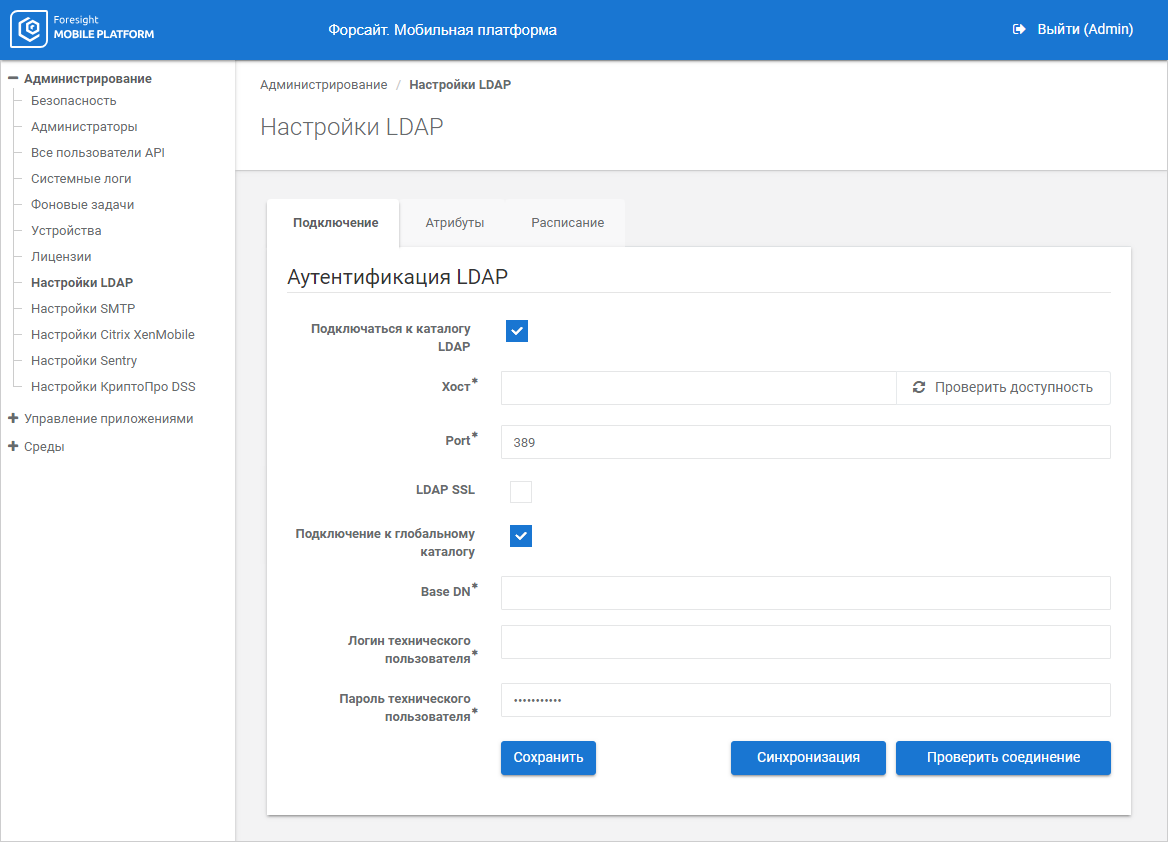1168x842 pixels.
Task: Select the Port field with 389
Action: (805, 442)
